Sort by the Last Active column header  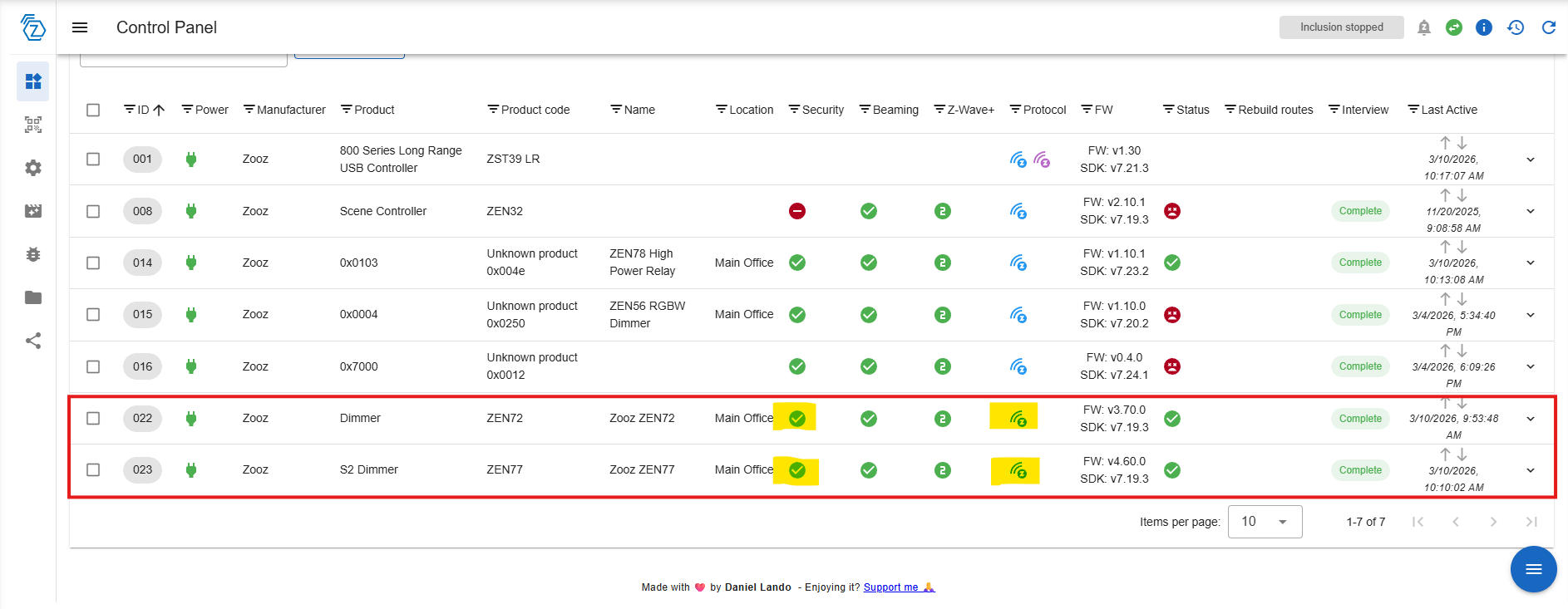pyautogui.click(x=1448, y=110)
